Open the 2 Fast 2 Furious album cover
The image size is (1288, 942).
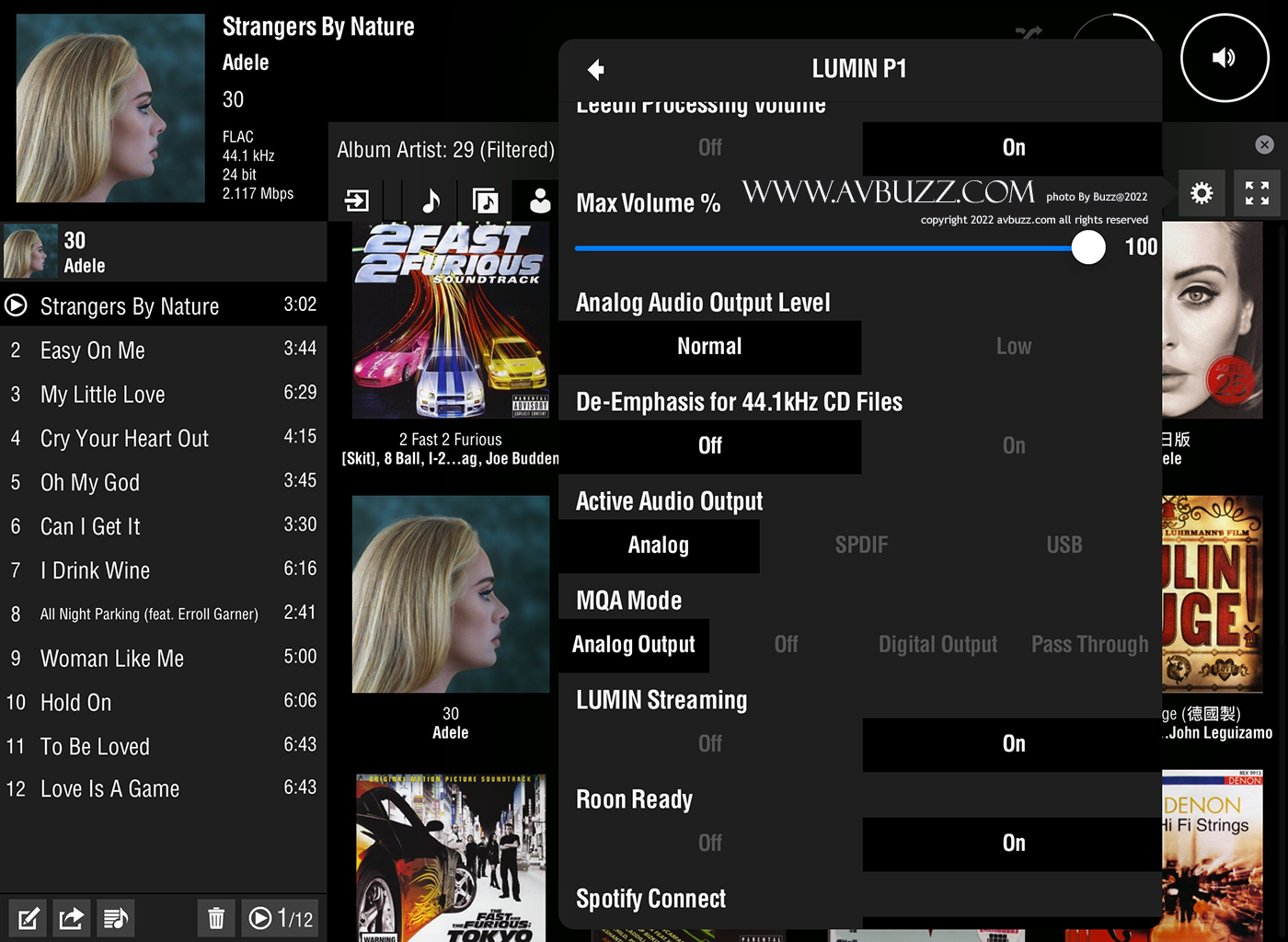point(451,320)
